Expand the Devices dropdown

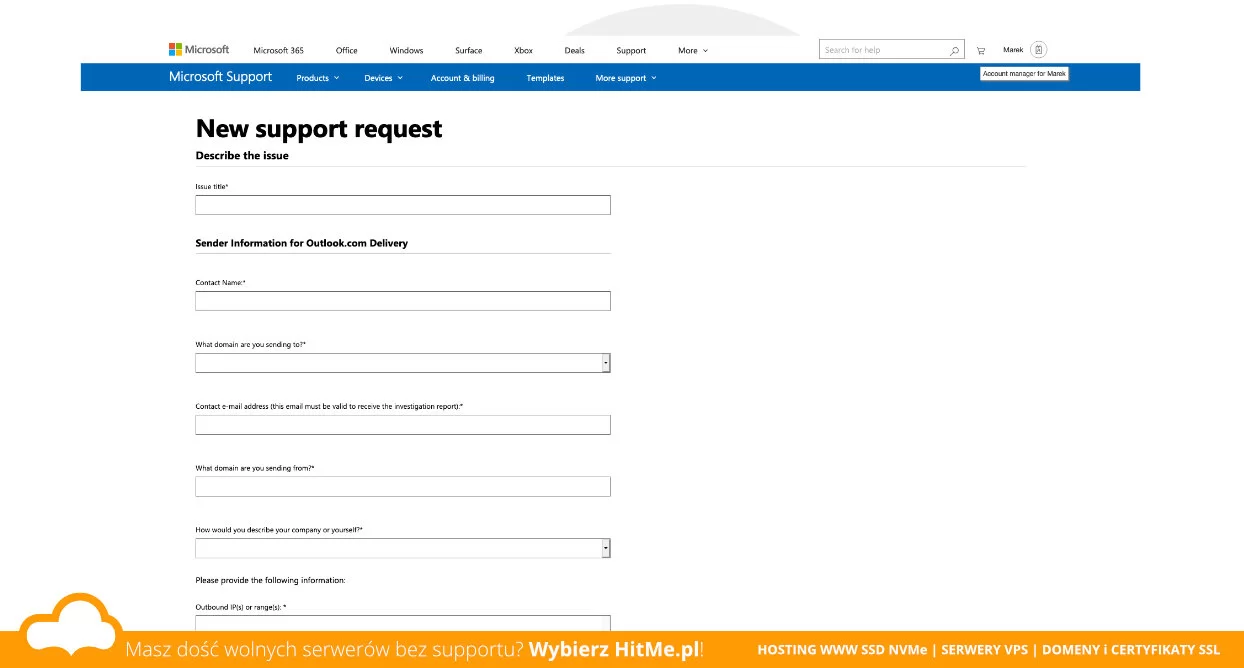pyautogui.click(x=383, y=78)
